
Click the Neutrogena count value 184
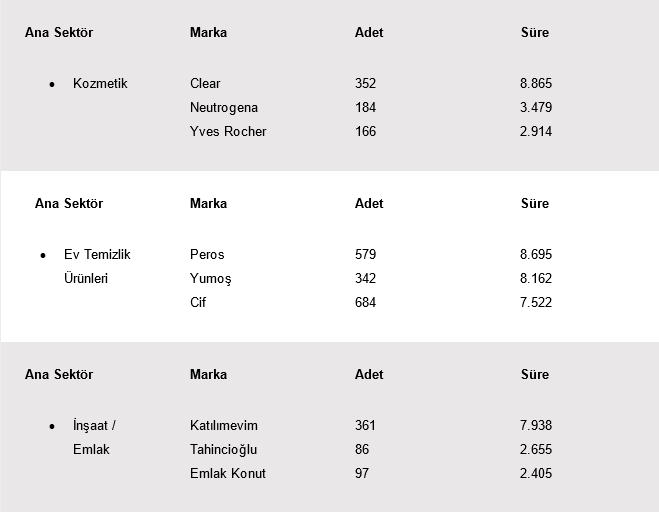tap(365, 107)
